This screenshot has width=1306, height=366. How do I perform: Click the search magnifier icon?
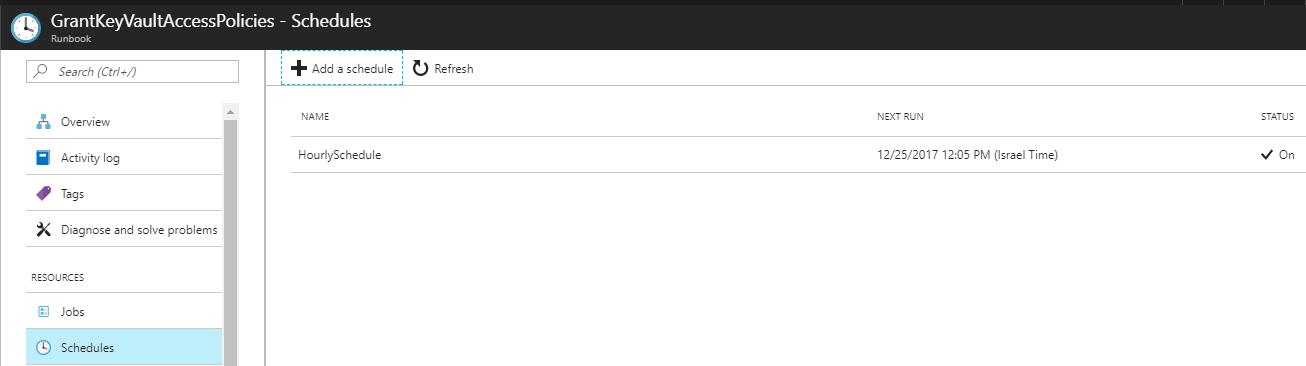point(41,72)
